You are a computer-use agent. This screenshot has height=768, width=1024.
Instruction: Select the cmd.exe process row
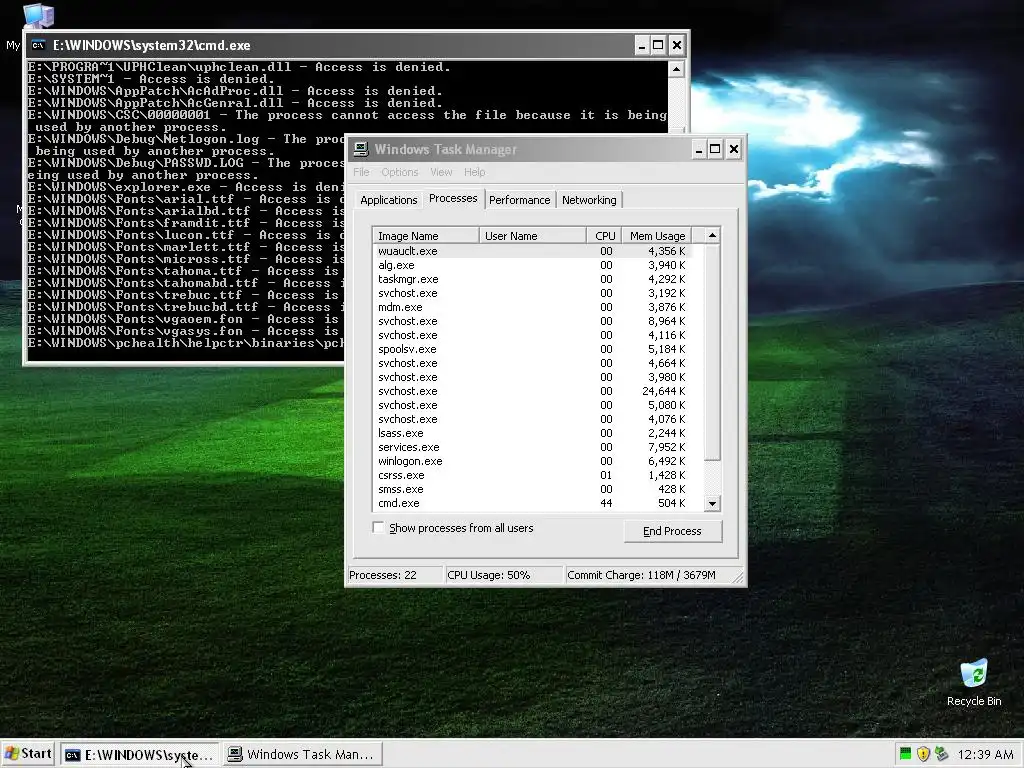point(532,504)
